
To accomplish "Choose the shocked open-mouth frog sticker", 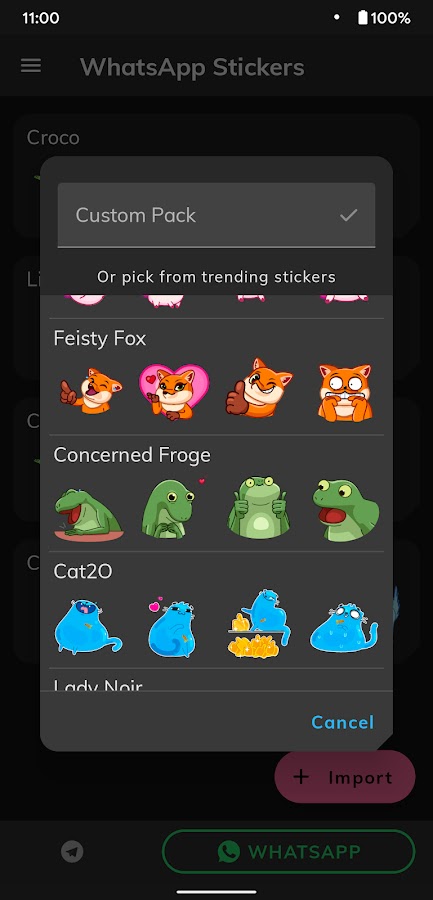I will pyautogui.click(x=346, y=510).
